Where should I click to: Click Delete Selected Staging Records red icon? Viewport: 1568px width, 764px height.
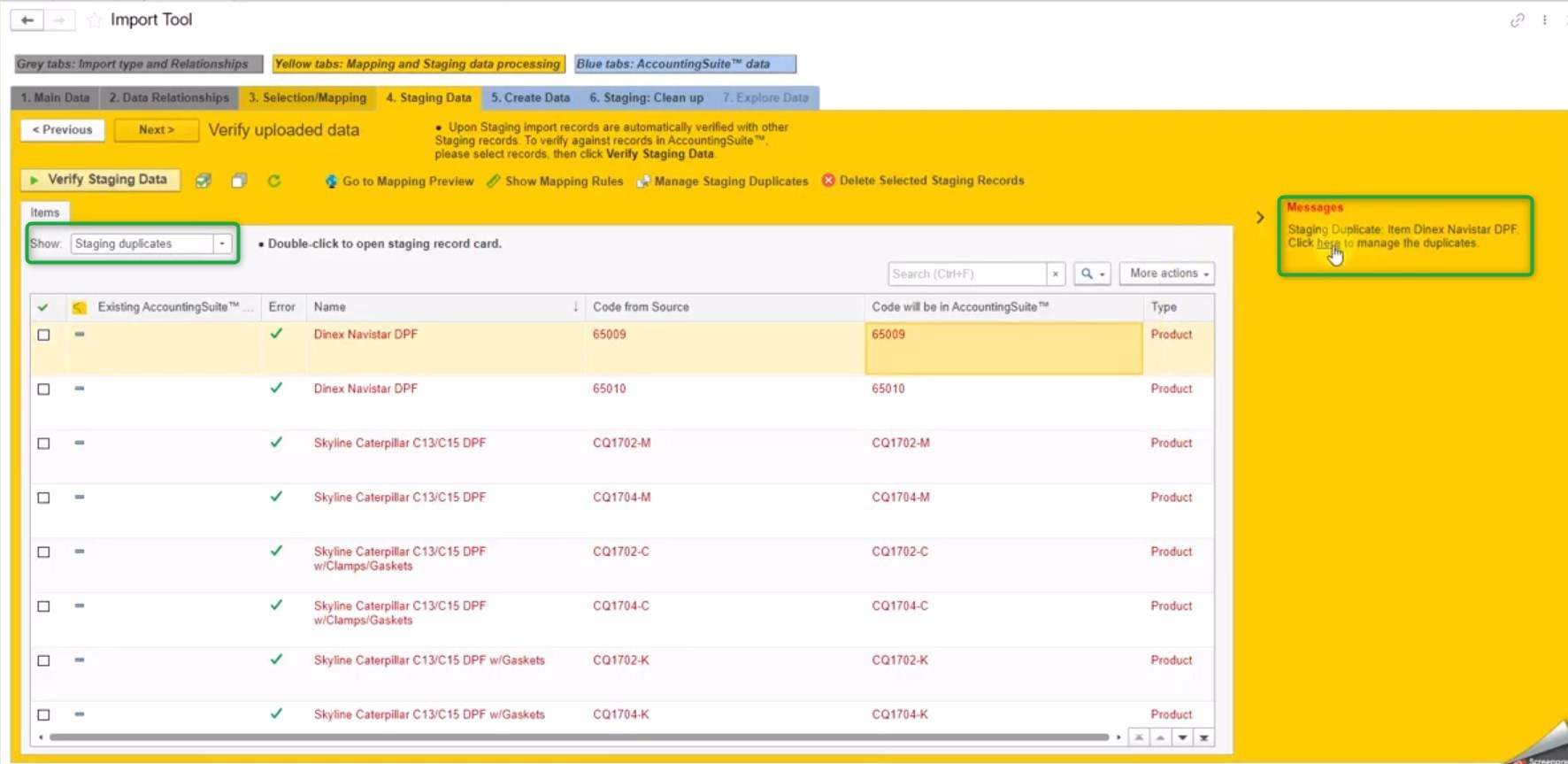pos(828,181)
